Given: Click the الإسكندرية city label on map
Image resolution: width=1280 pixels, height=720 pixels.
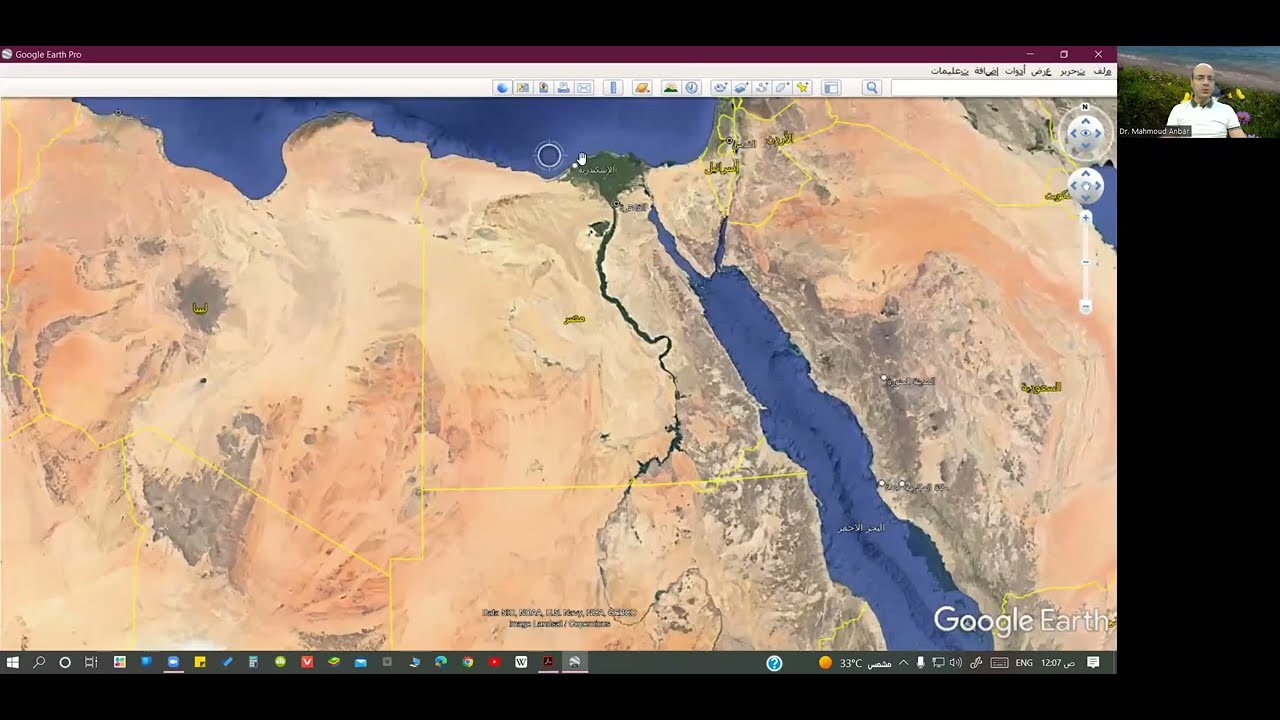Looking at the screenshot, I should [597, 170].
